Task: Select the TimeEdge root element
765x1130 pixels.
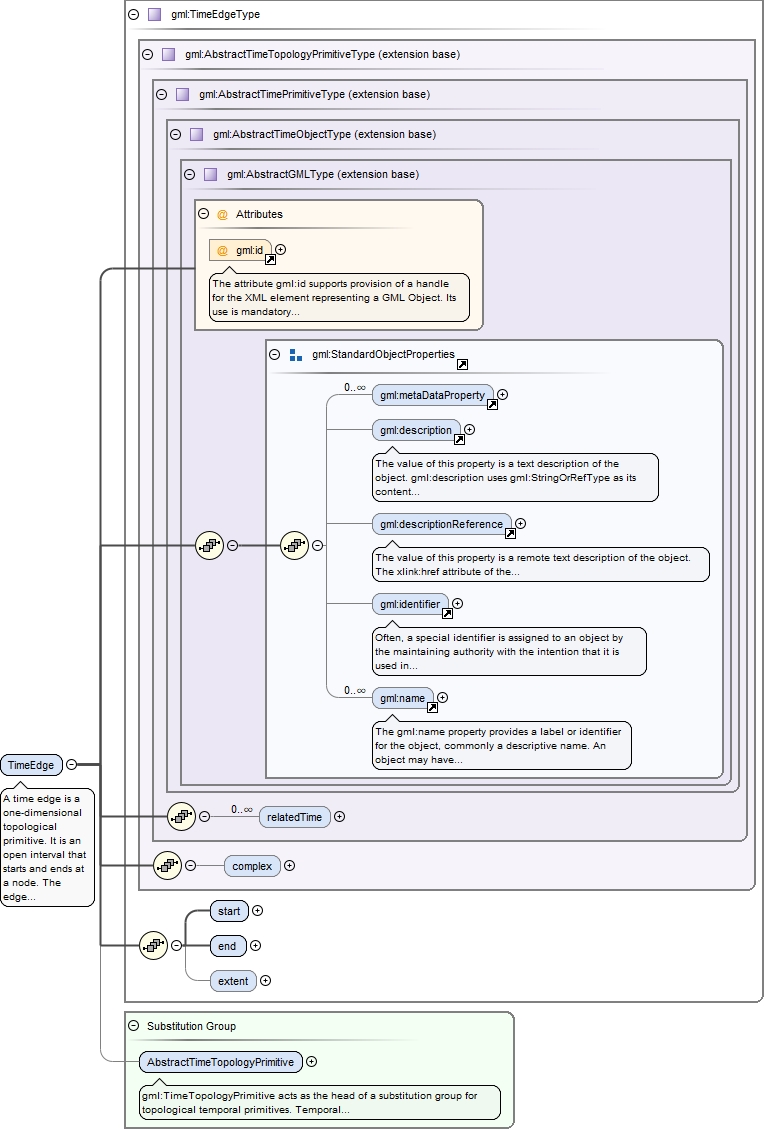Action: (x=31, y=765)
